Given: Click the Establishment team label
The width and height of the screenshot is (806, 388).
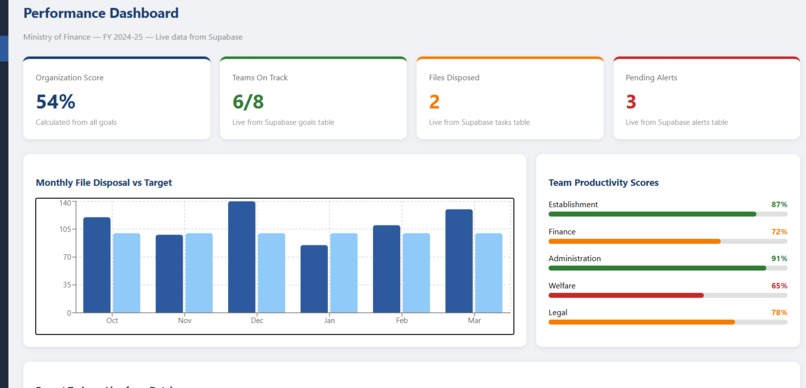Looking at the screenshot, I should pyautogui.click(x=573, y=205).
